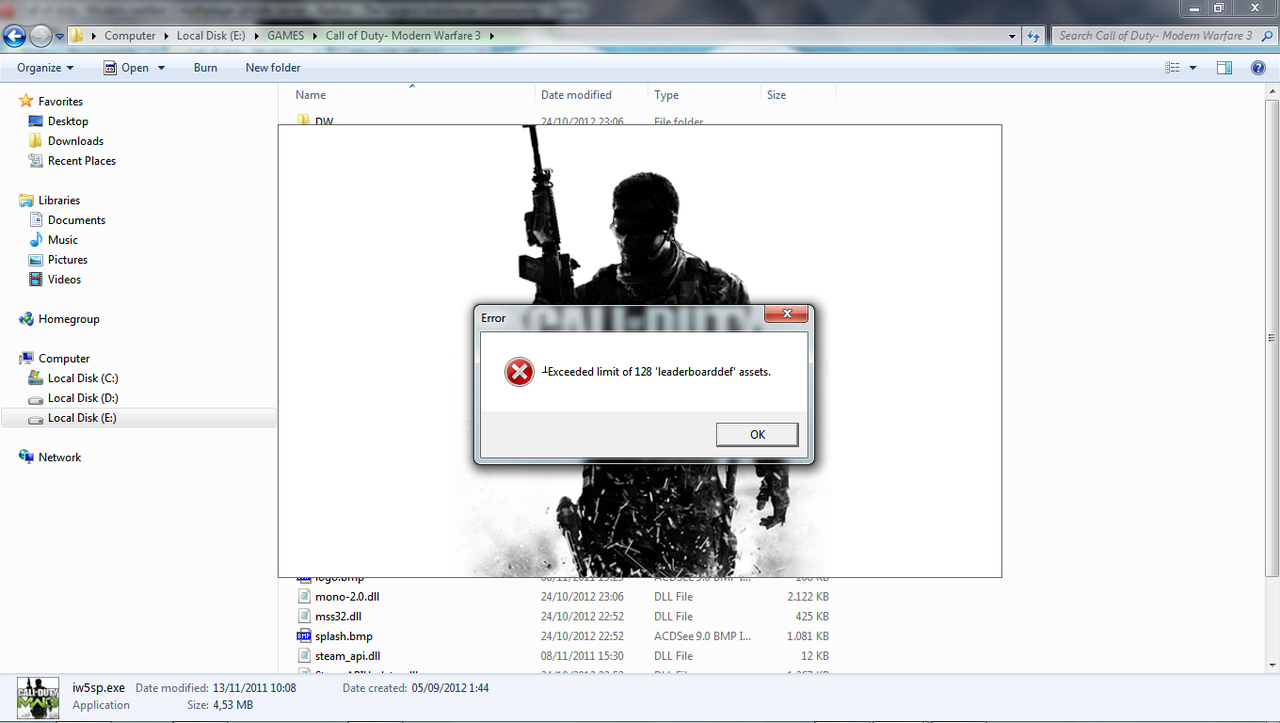Click Call of Duty- Modern Warfare 3 breadcrumb
The image size is (1280, 723).
[x=403, y=35]
